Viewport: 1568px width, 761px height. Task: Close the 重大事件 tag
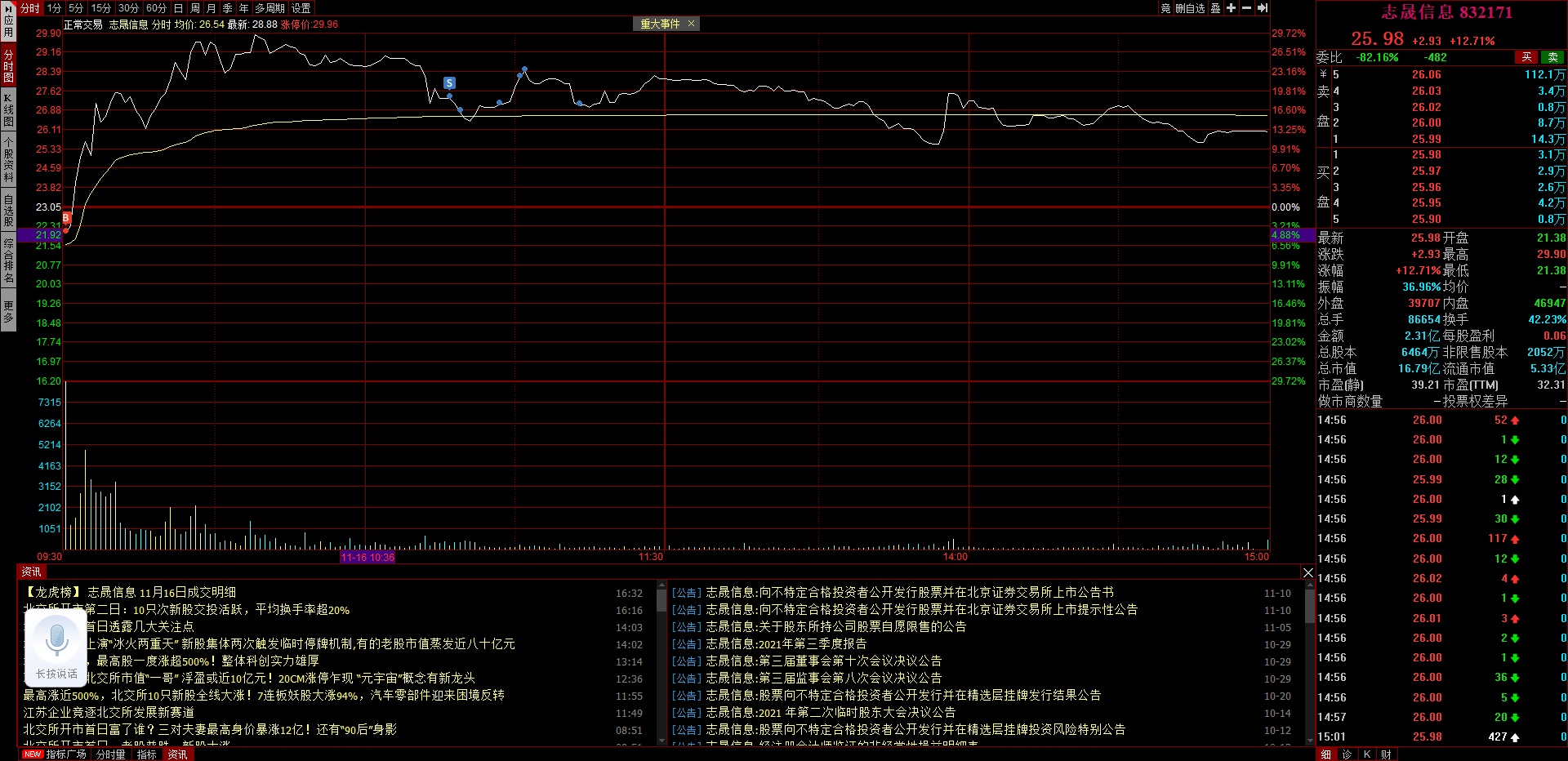coord(691,24)
